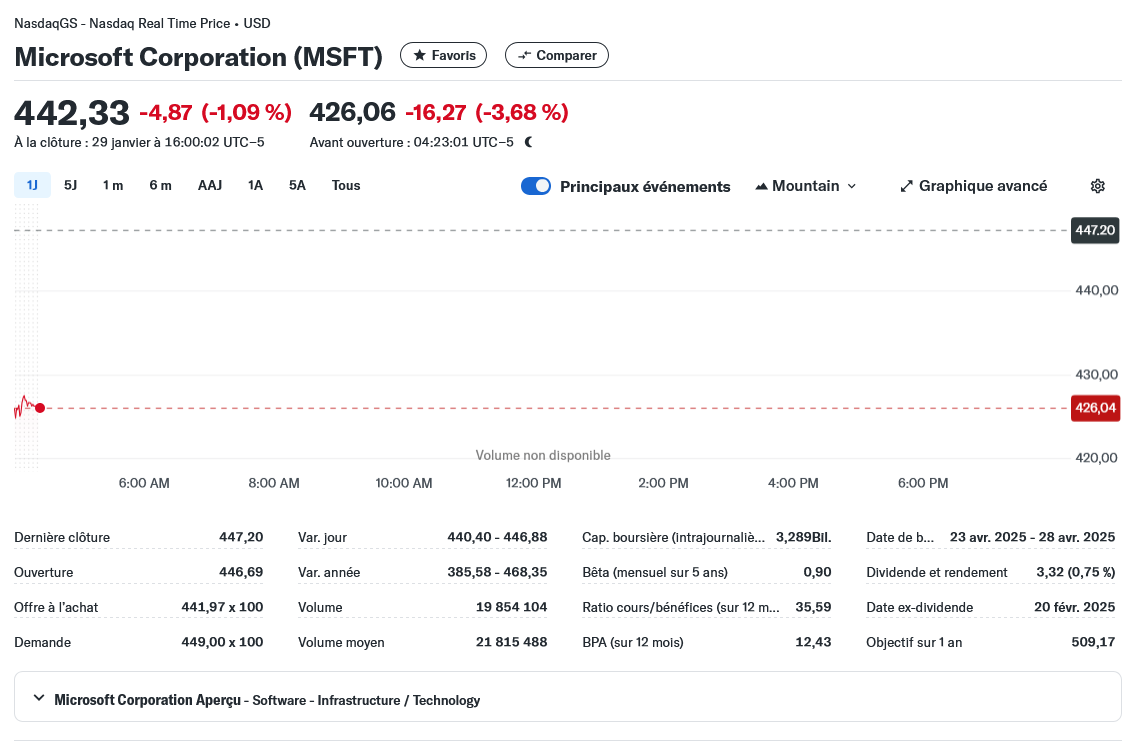This screenshot has height=750, width=1144.
Task: Click the 442,33 closing price
Action: 72,113
